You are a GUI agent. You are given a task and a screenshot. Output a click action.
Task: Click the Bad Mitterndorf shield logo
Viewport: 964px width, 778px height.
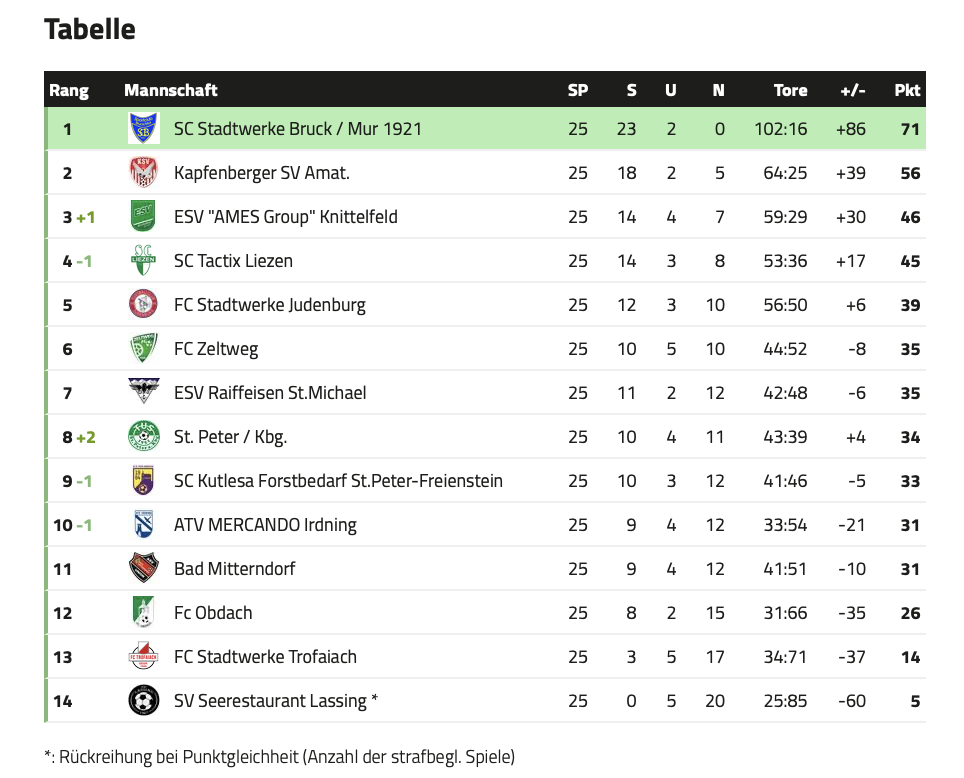coord(144,568)
